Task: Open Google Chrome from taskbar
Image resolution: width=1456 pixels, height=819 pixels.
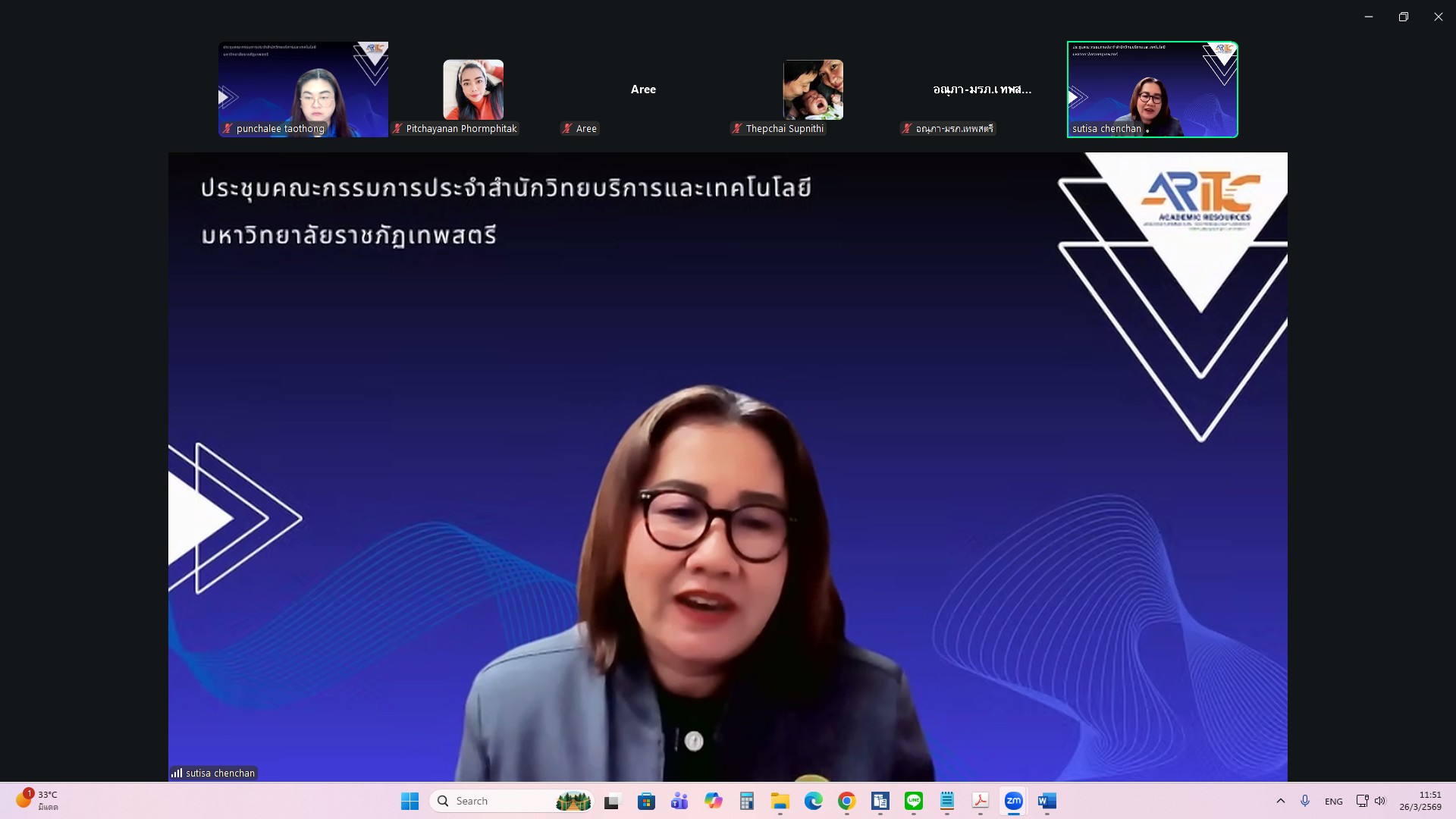Action: click(846, 801)
